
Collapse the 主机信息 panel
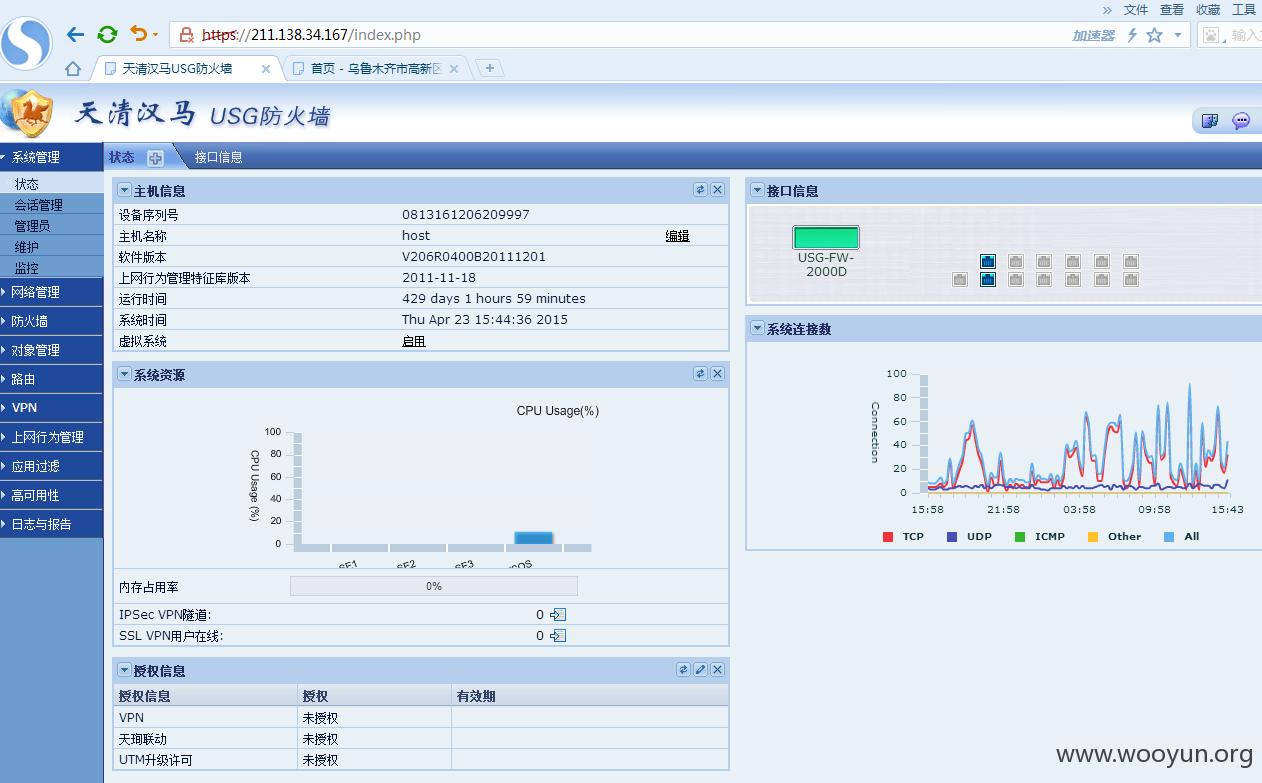pos(124,190)
